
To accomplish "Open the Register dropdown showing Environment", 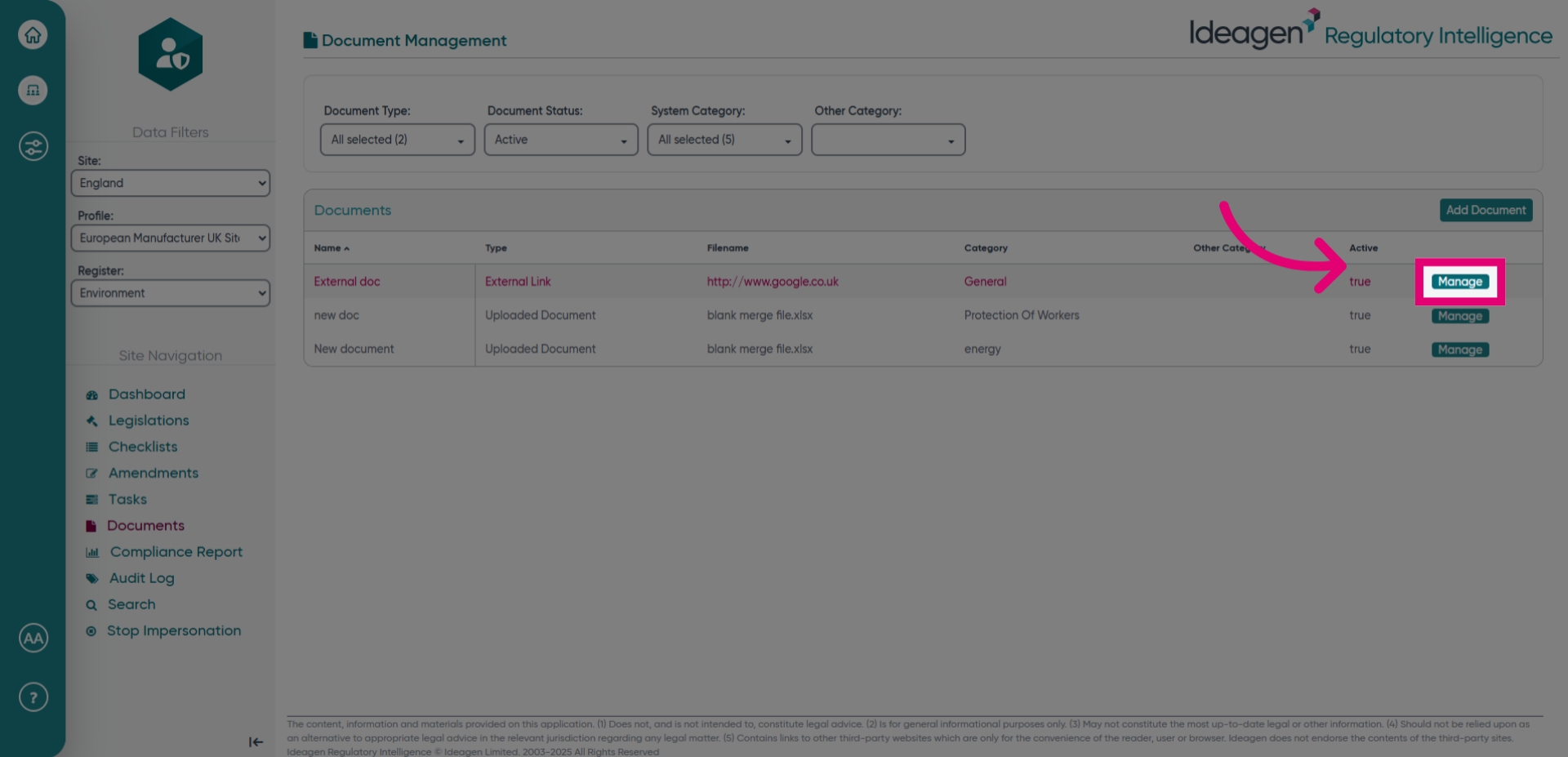I will point(170,293).
